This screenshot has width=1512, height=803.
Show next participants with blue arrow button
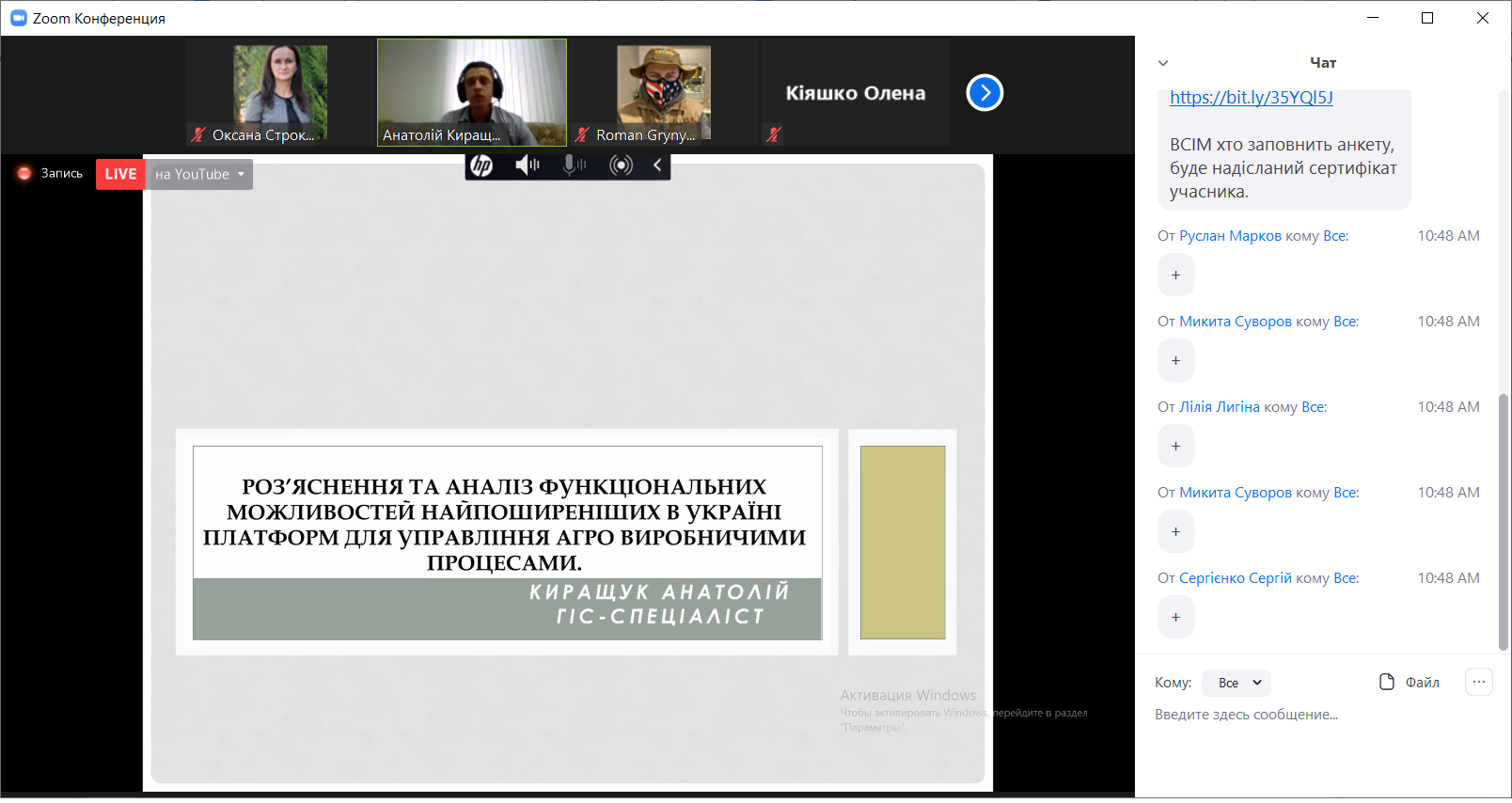coord(984,92)
